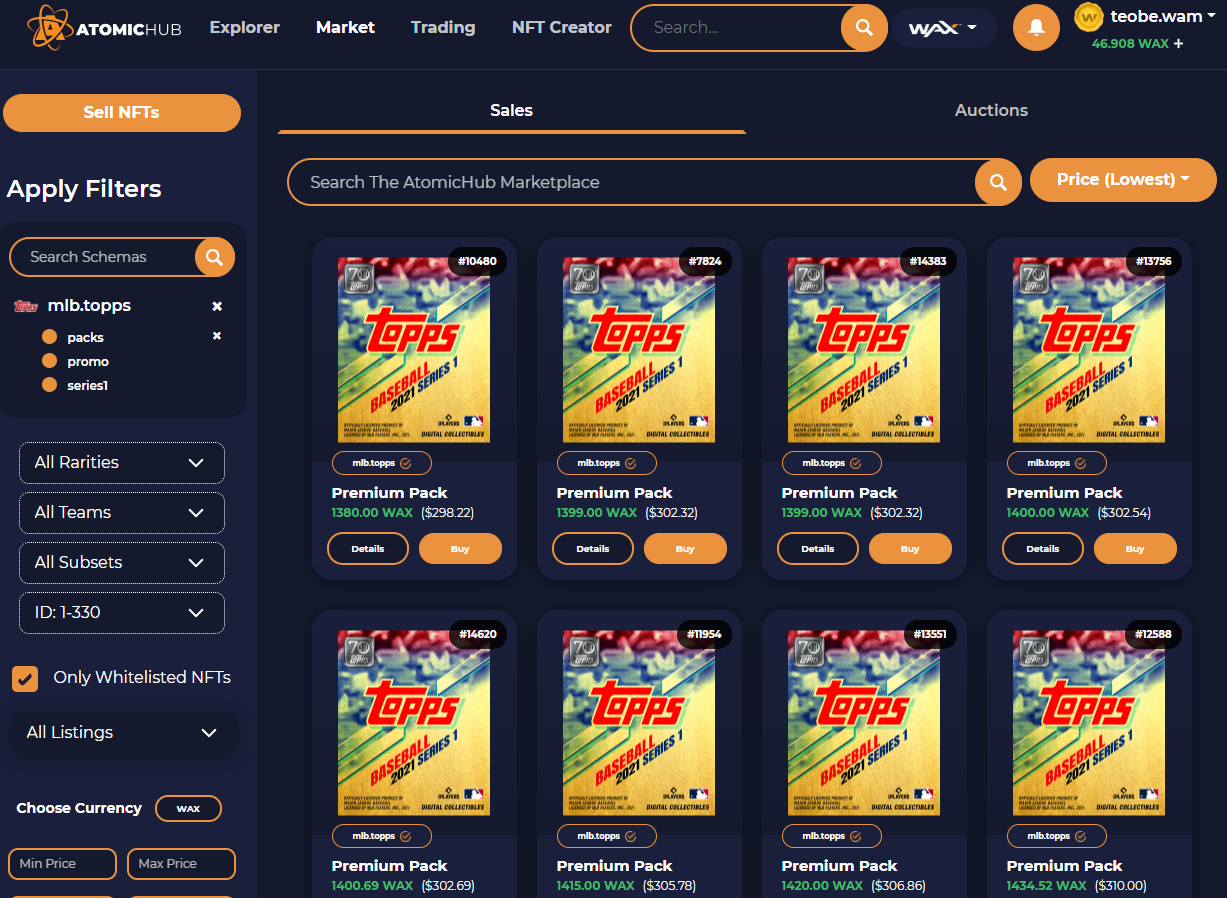This screenshot has height=898, width=1227.
Task: Switch to the Auctions tab
Action: point(991,111)
